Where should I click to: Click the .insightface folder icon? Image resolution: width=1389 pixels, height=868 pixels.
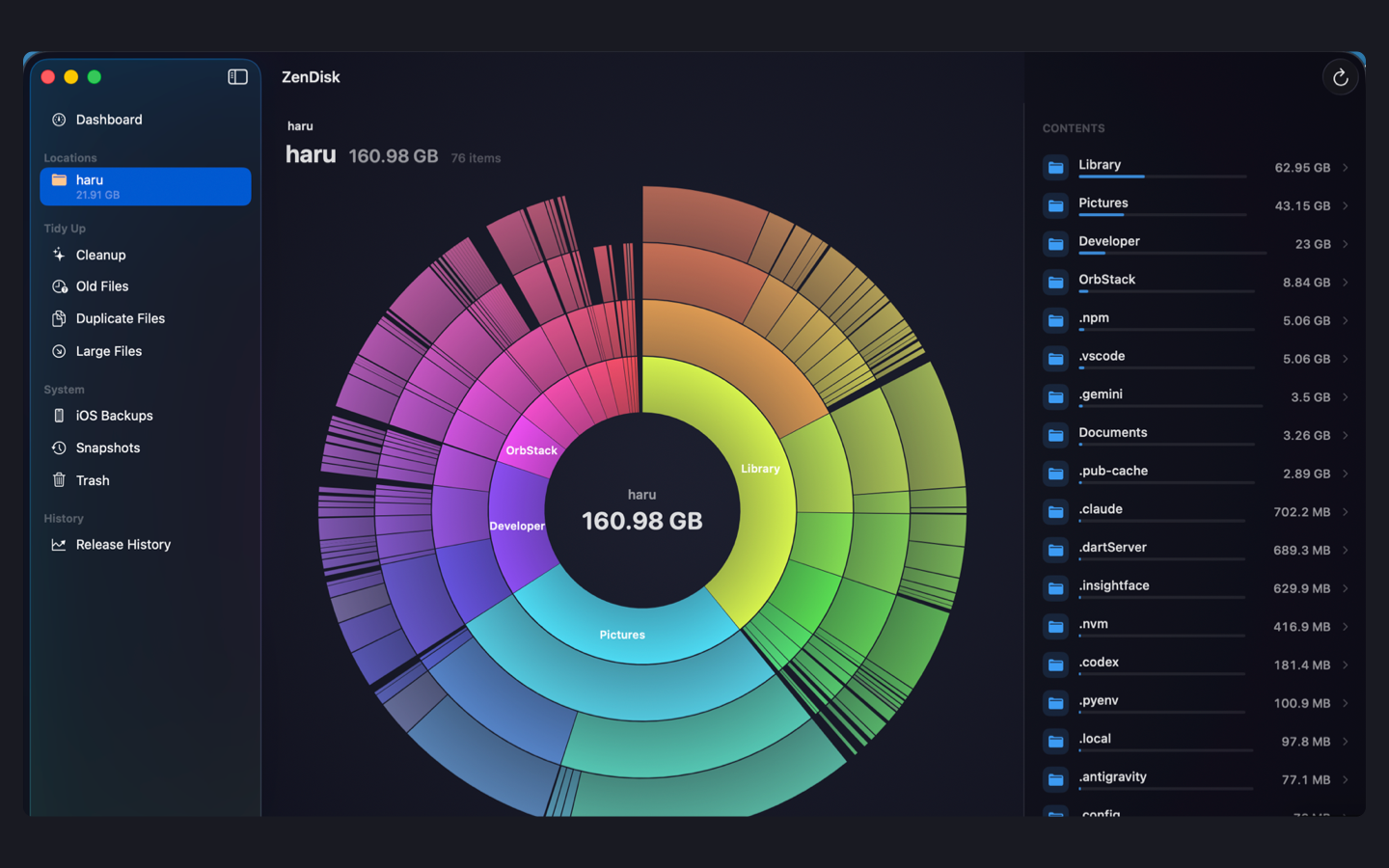[x=1056, y=588]
